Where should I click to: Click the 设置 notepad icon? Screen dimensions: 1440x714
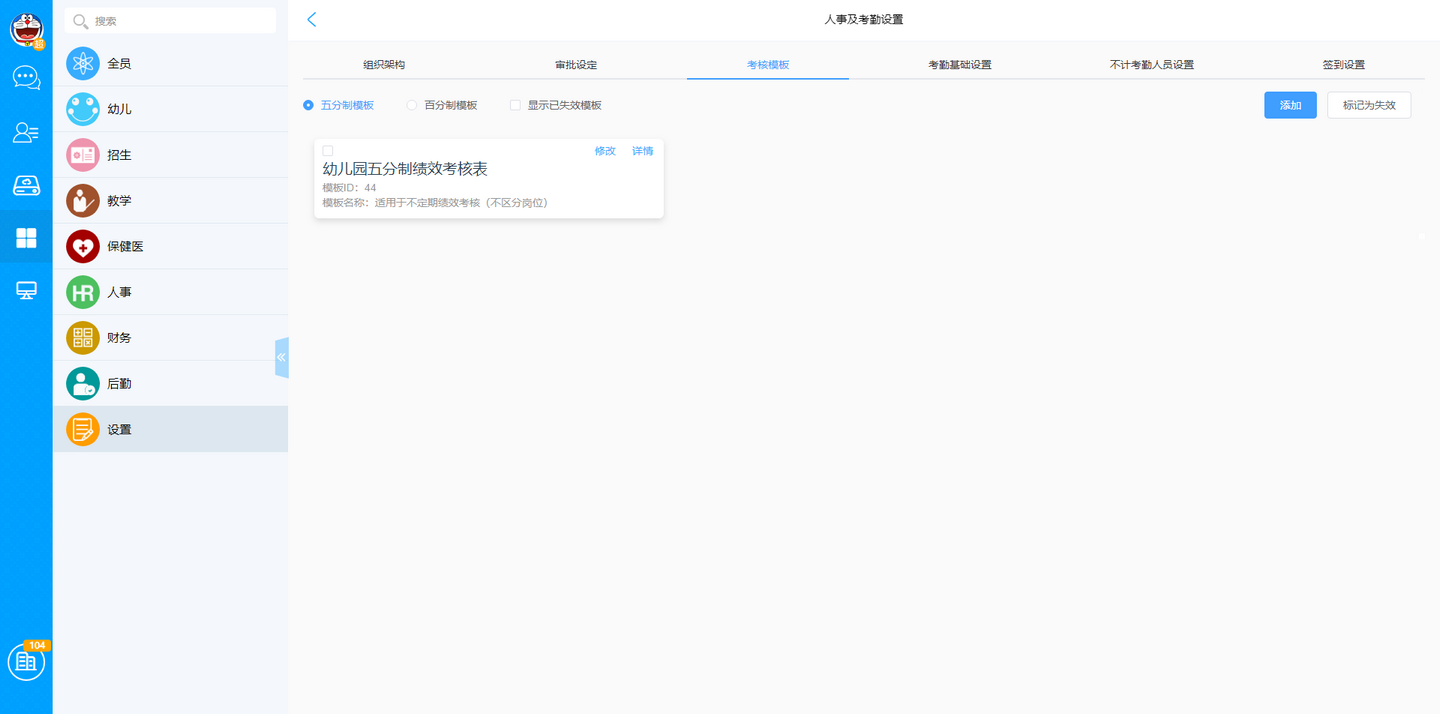(x=83, y=429)
